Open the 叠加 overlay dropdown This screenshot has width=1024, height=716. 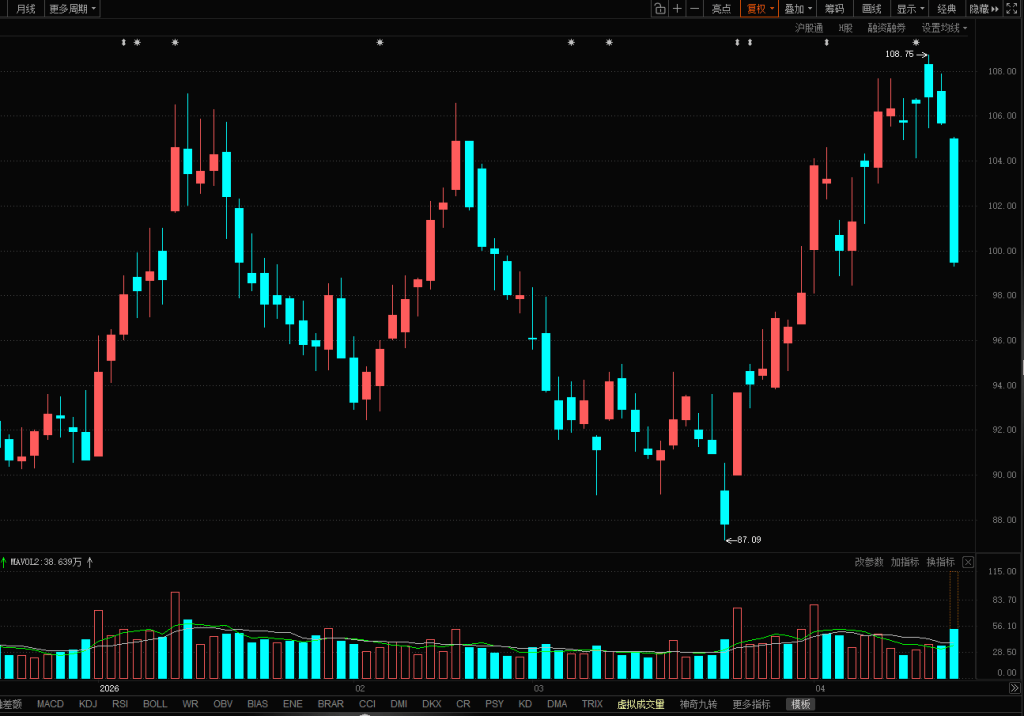797,9
